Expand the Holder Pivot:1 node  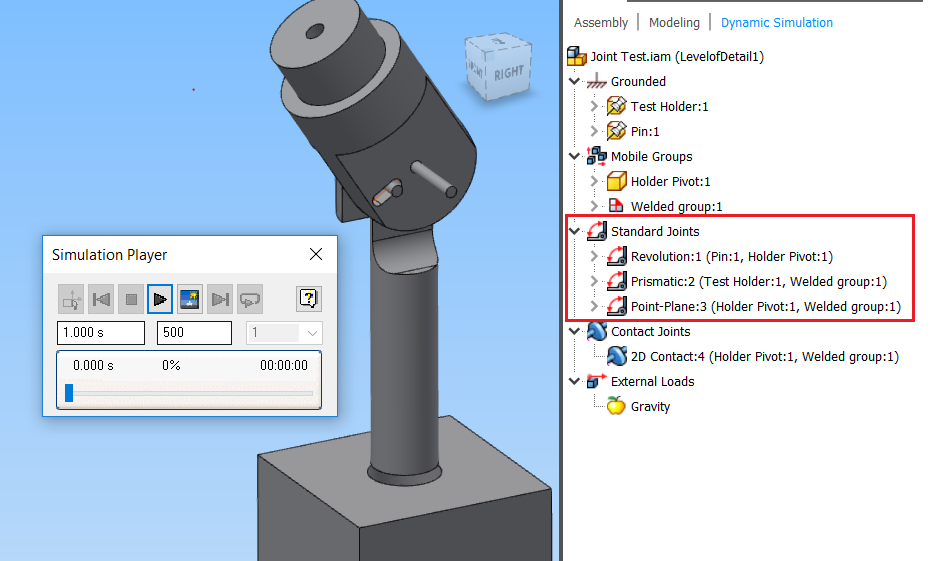[x=594, y=181]
